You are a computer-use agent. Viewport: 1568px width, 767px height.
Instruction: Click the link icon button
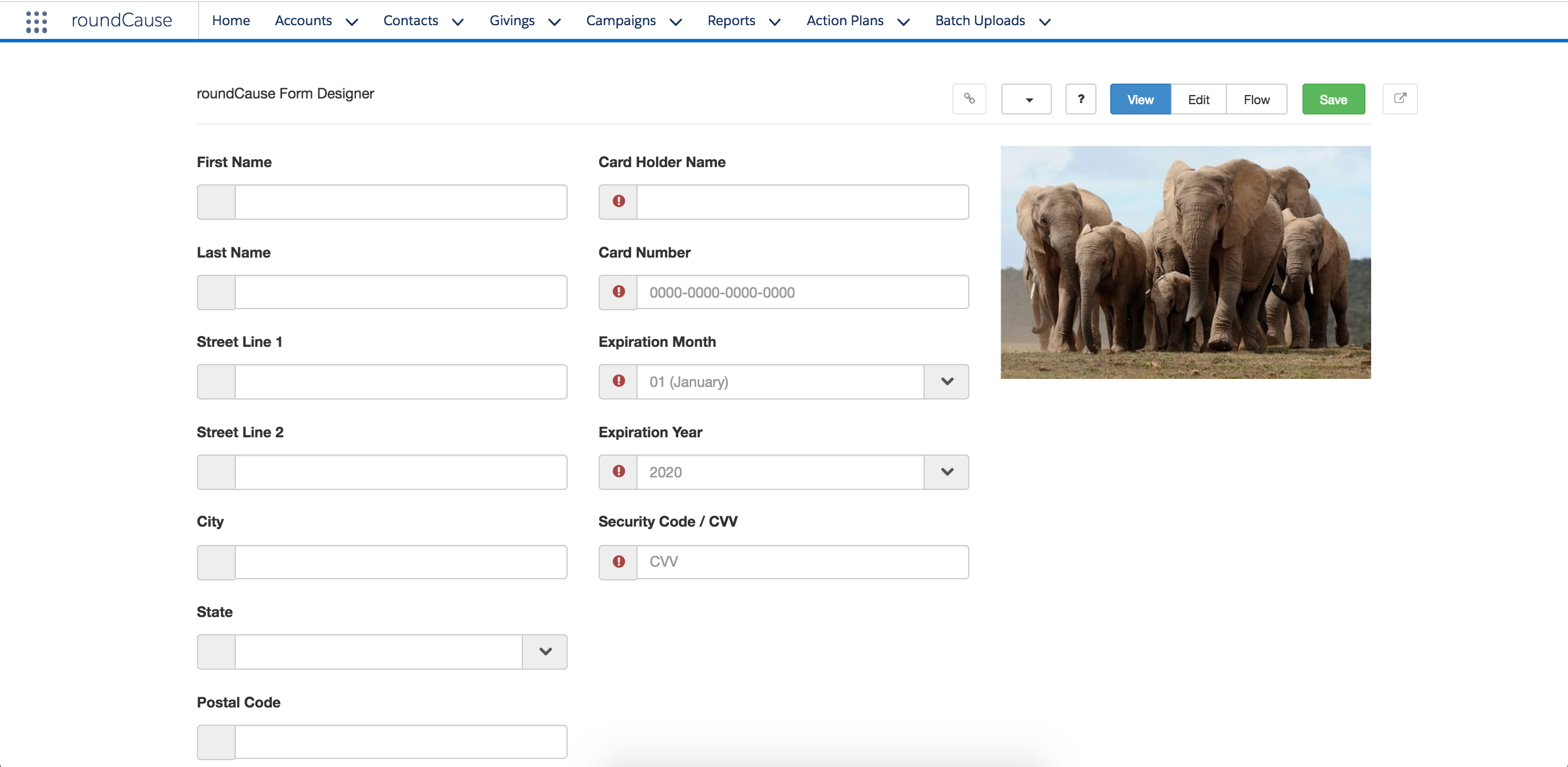click(969, 98)
